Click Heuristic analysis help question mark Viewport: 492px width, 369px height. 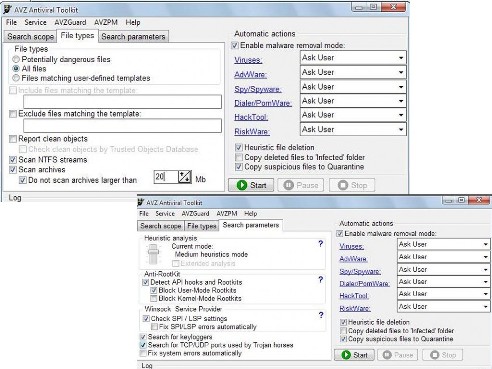tap(320, 244)
